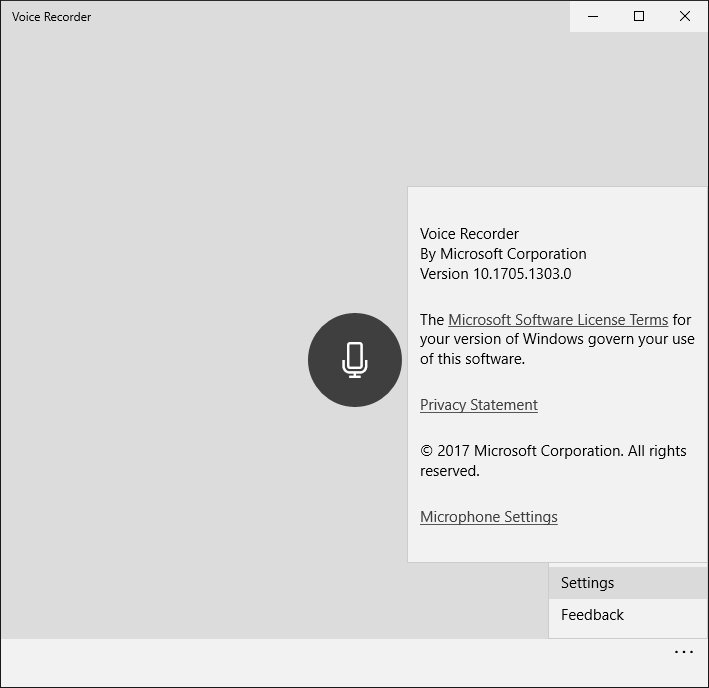Close the Voice Recorder window
709x688 pixels.
coord(685,16)
